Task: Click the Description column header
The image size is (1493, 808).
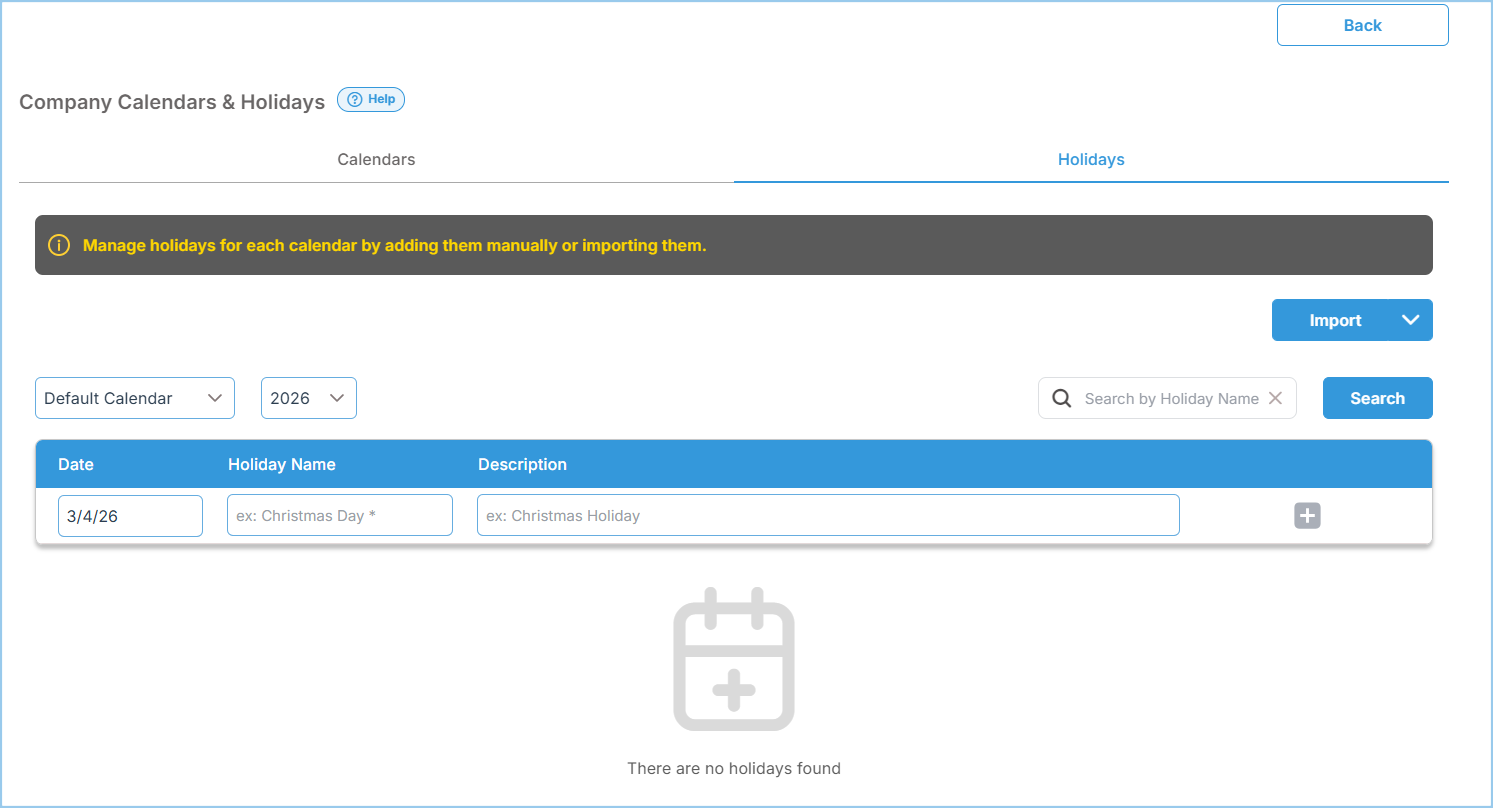Action: (x=522, y=464)
